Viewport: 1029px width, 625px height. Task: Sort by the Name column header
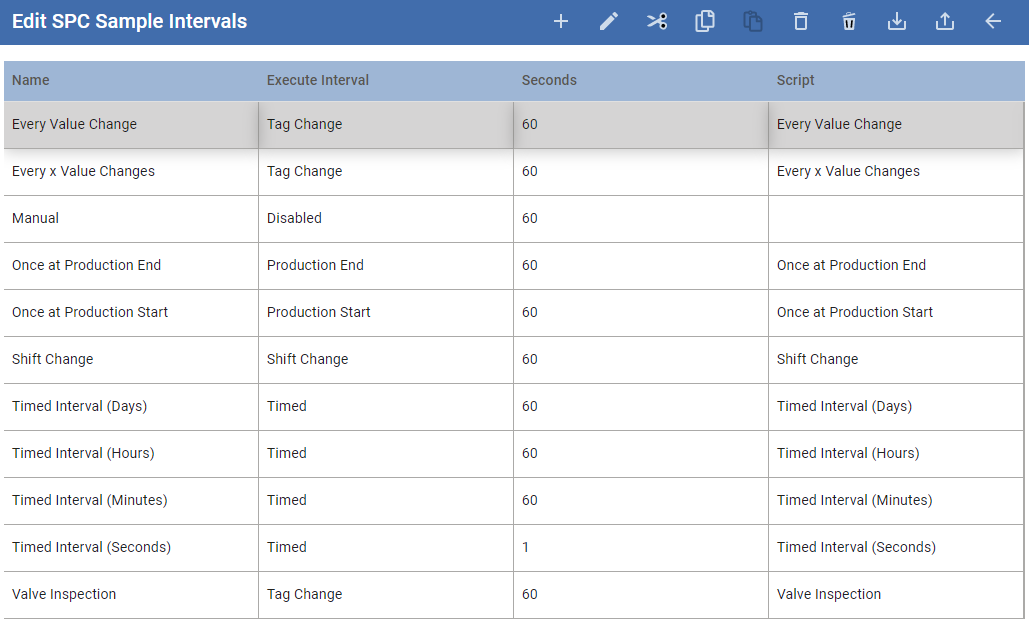[x=31, y=80]
